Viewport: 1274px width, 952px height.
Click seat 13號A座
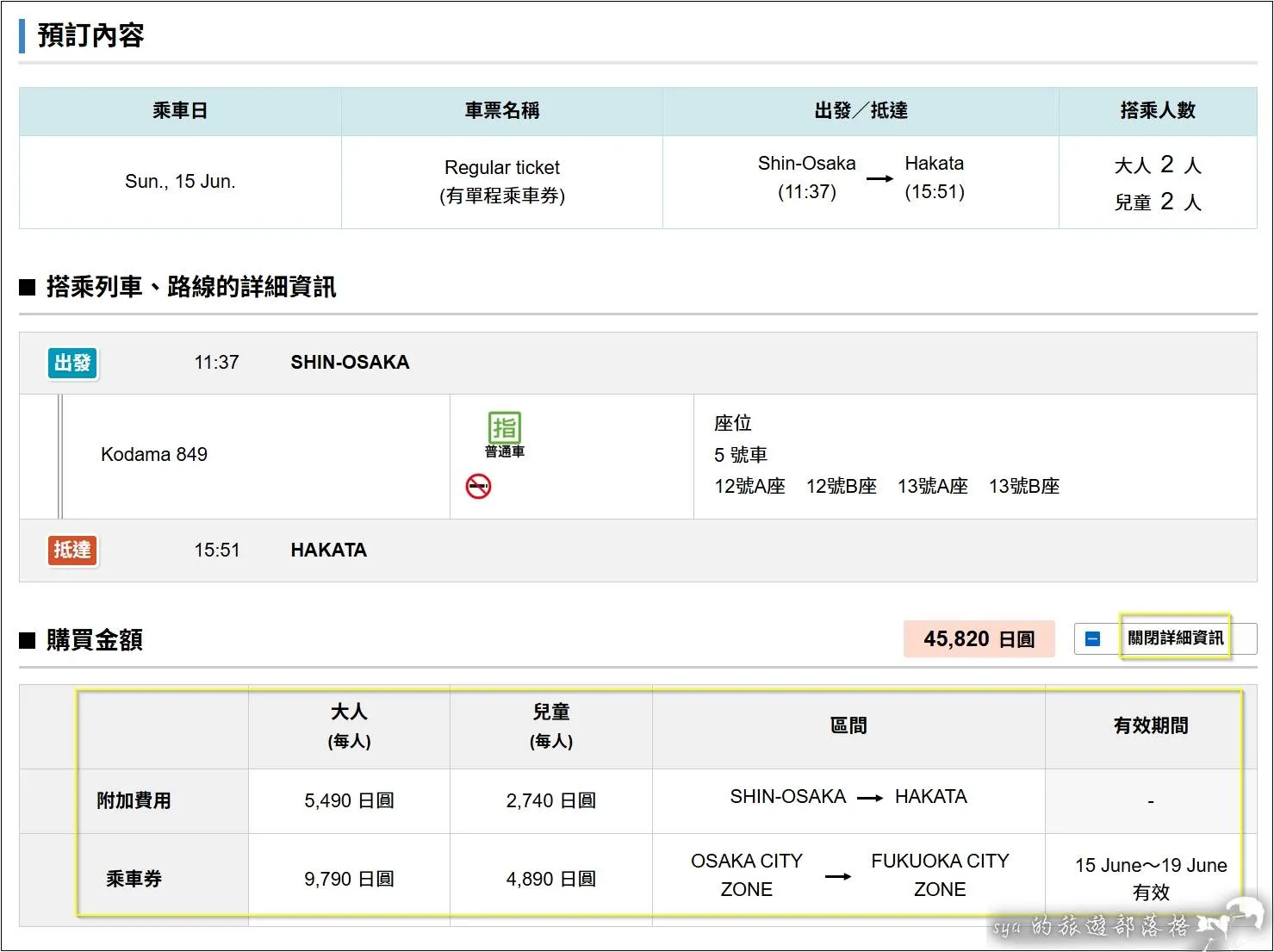pyautogui.click(x=933, y=487)
